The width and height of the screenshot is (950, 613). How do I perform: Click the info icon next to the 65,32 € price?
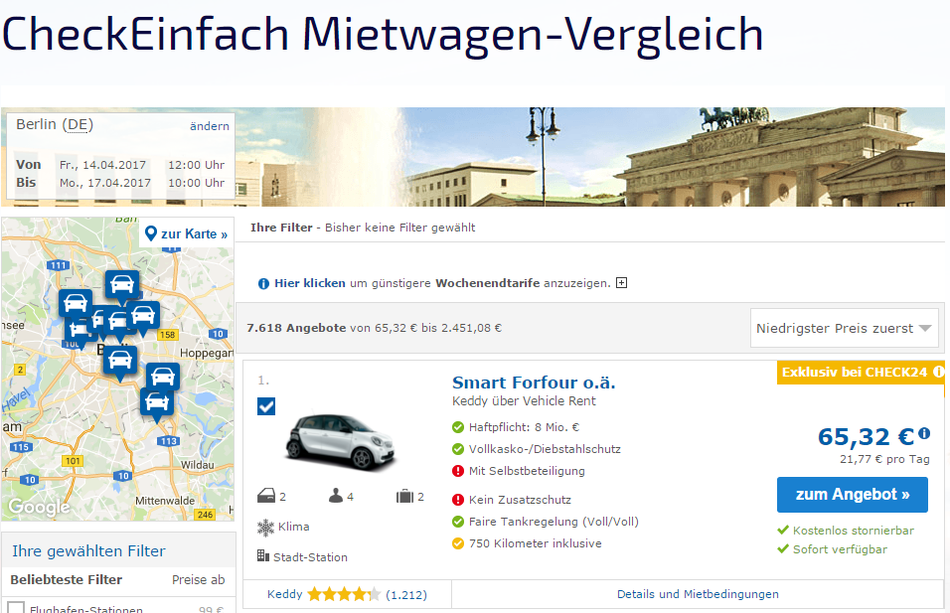click(x=924, y=432)
